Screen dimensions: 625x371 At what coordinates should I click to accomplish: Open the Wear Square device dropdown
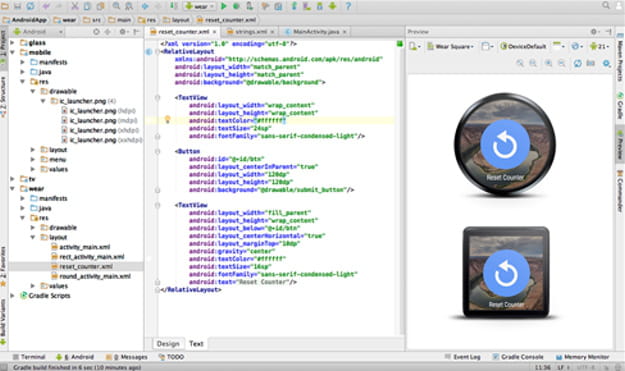(x=450, y=47)
